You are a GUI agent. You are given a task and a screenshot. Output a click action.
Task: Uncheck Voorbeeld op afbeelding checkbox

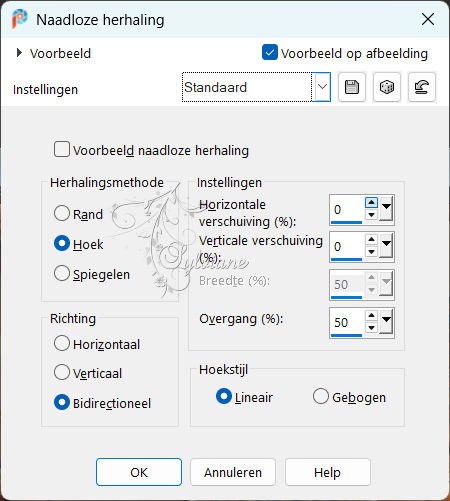tap(270, 52)
